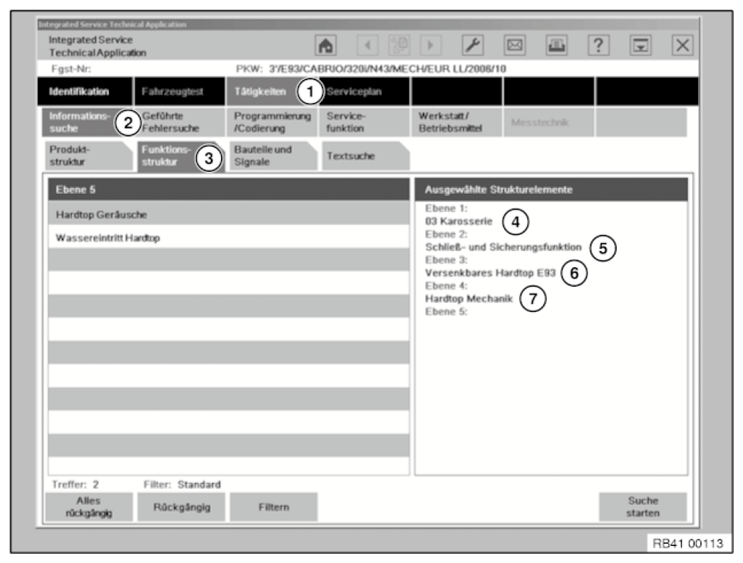Switch to the Textsuche tab
The image size is (743, 563).
pyautogui.click(x=365, y=155)
